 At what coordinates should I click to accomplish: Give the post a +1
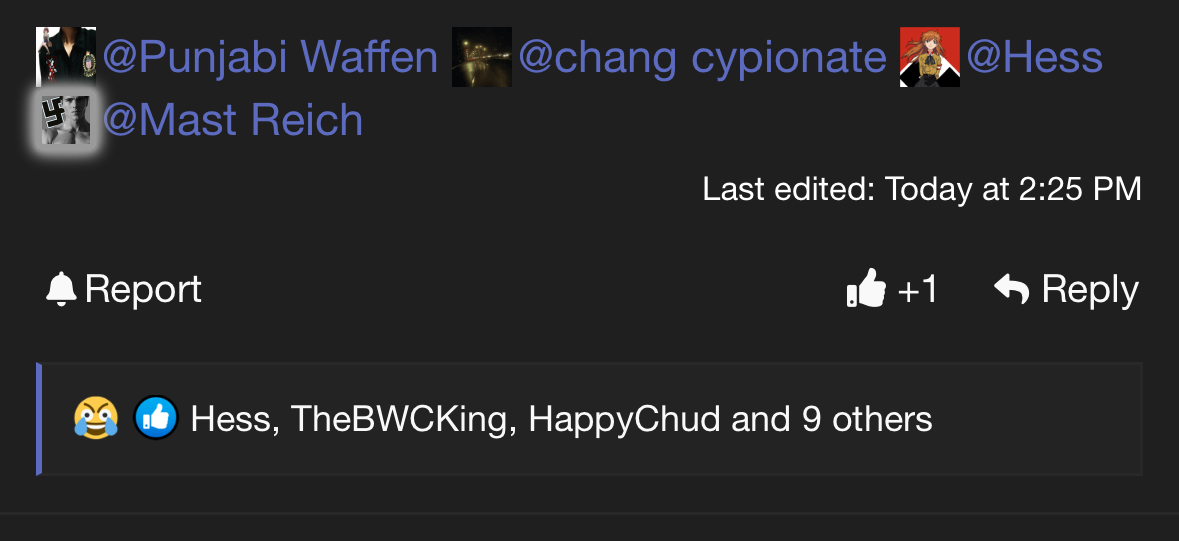[893, 289]
